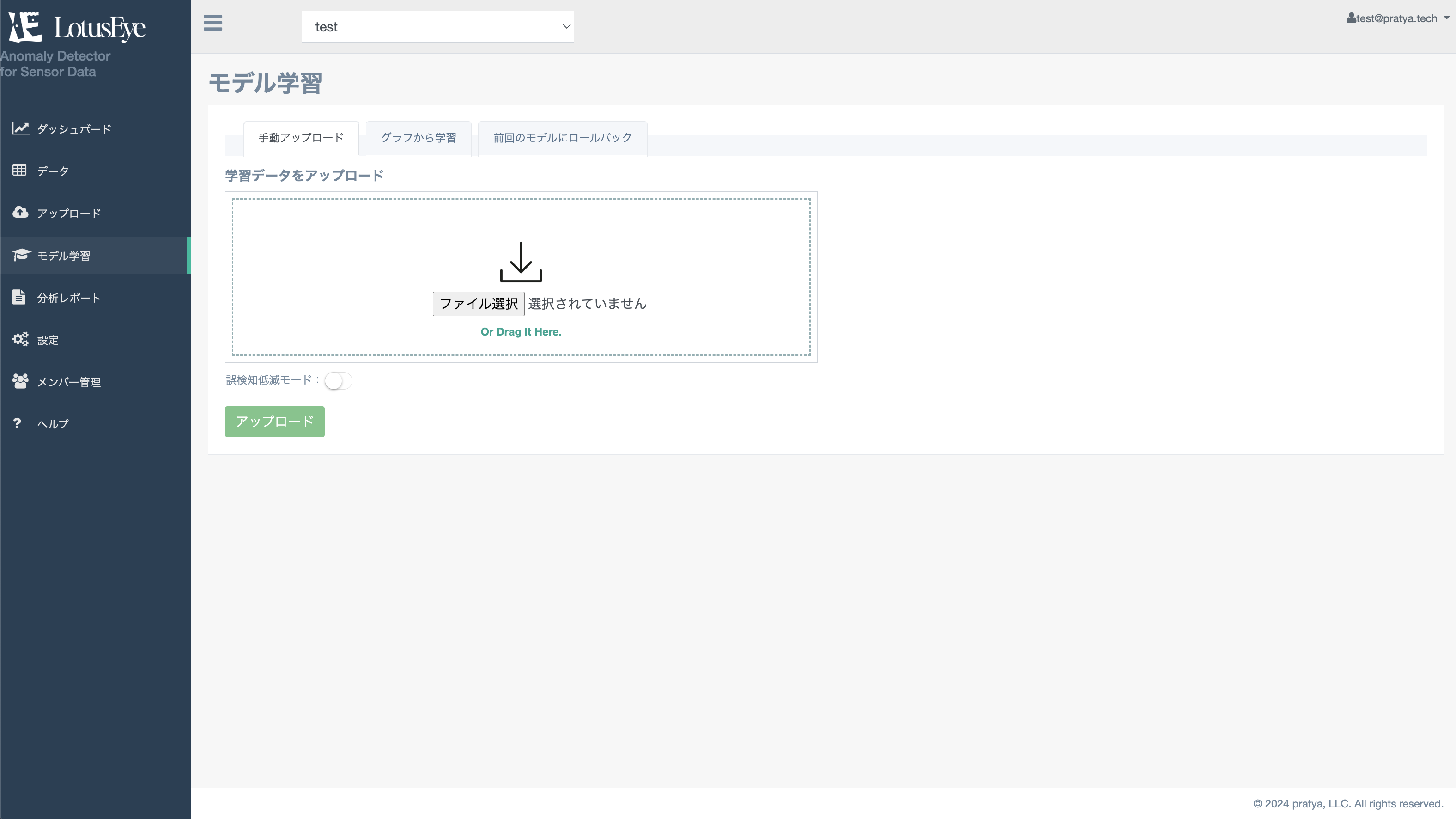Screen dimensions: 1456x819
Task: Click the 設定 gears icon
Action: pyautogui.click(x=20, y=339)
